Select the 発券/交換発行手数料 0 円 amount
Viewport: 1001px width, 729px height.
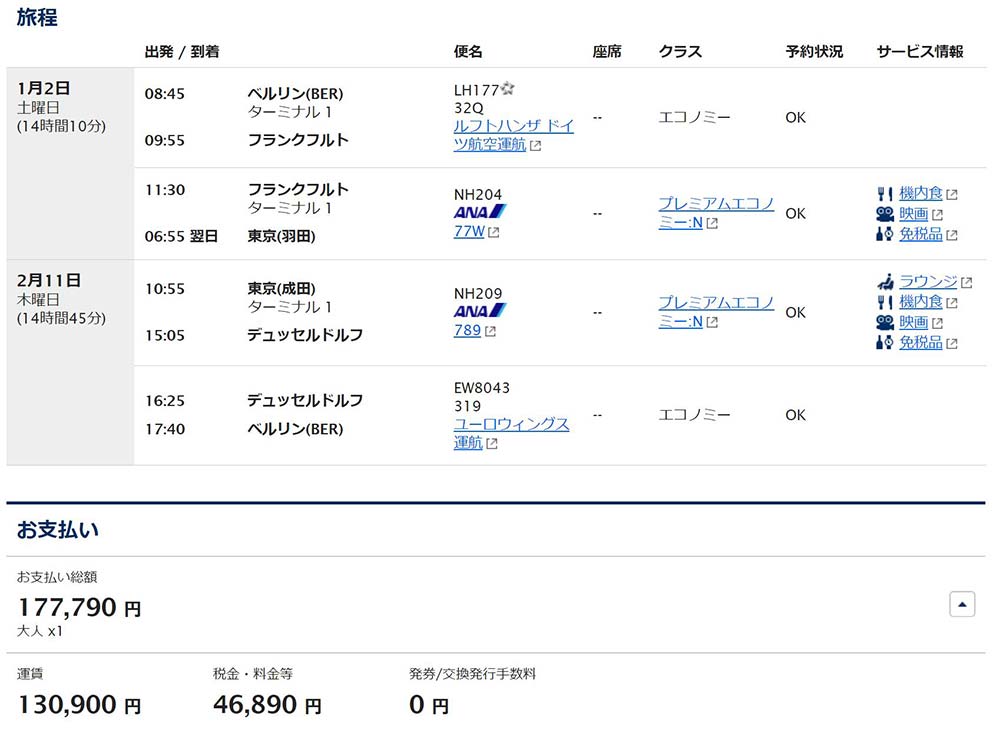(x=429, y=705)
